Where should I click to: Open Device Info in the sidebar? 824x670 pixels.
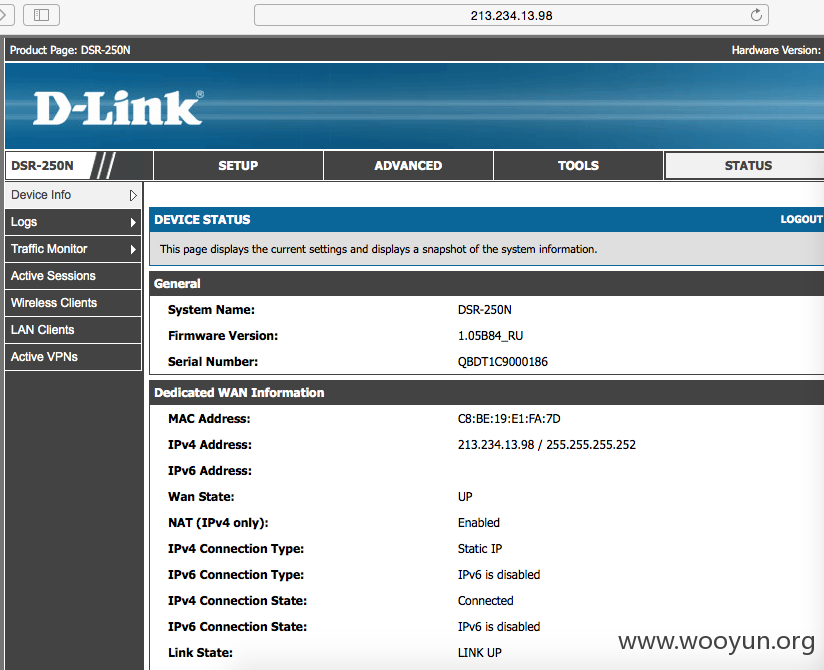pos(73,195)
